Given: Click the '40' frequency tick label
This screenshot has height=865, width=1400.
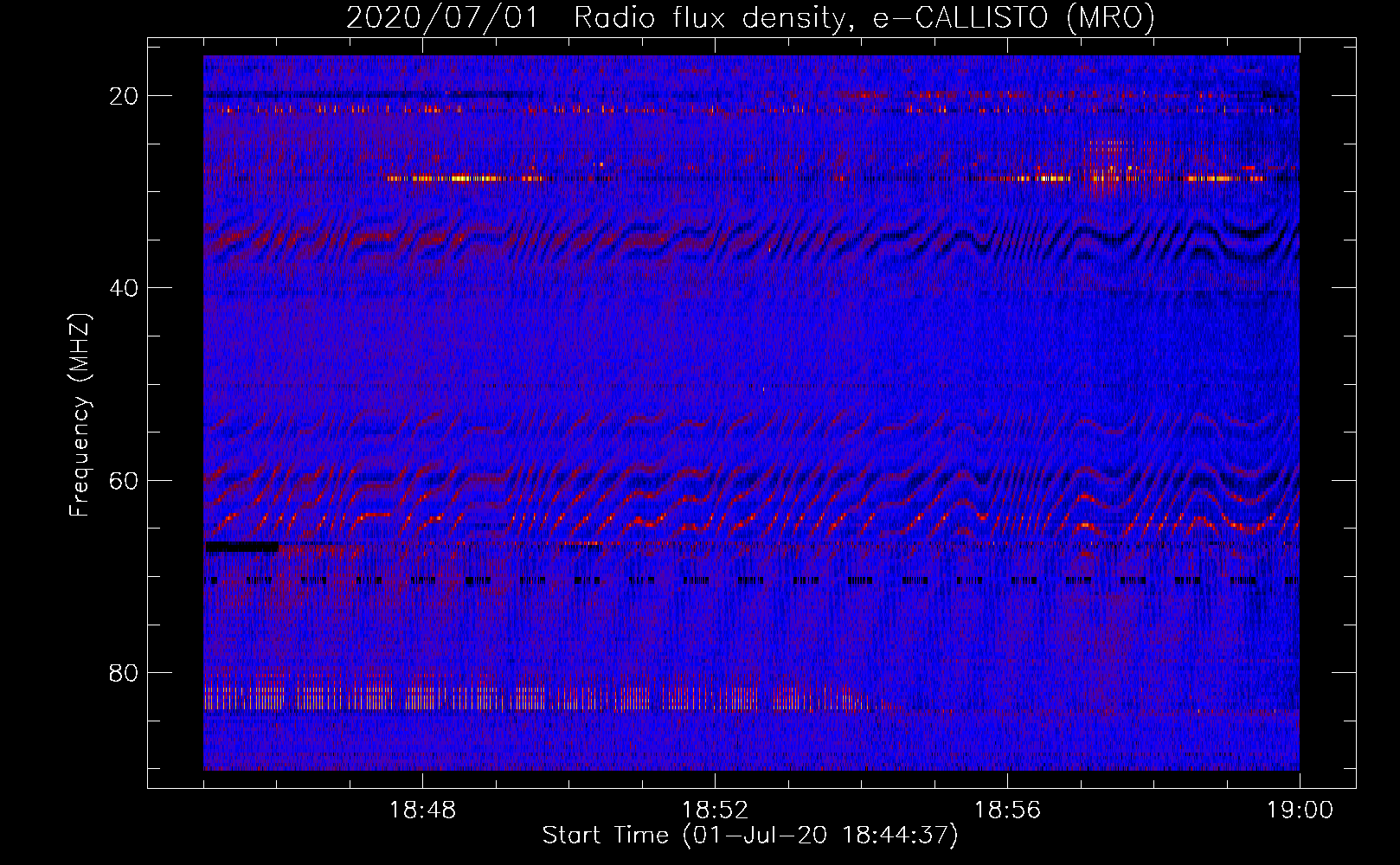Looking at the screenshot, I should click(124, 288).
